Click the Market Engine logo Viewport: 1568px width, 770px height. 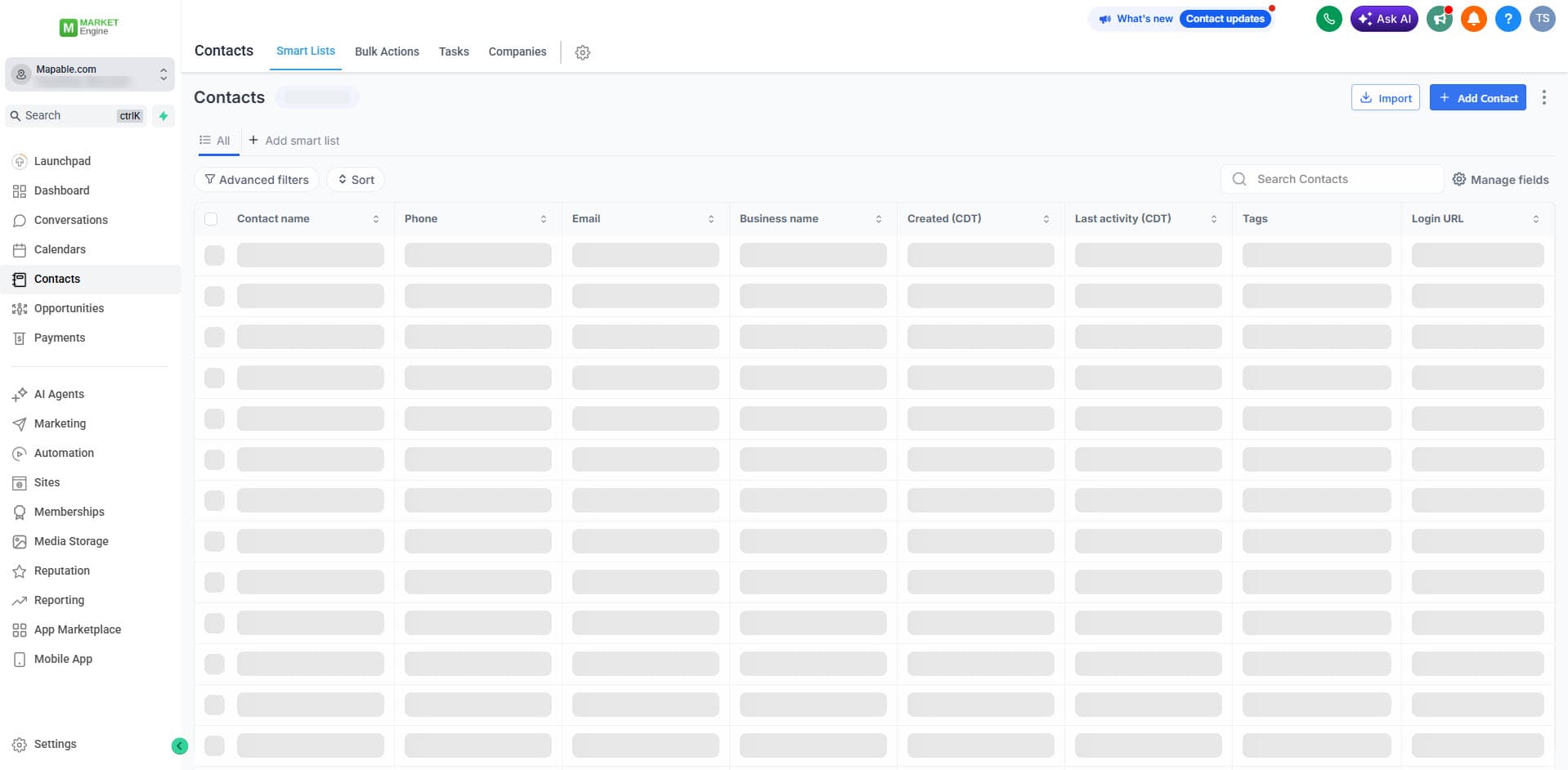[89, 27]
